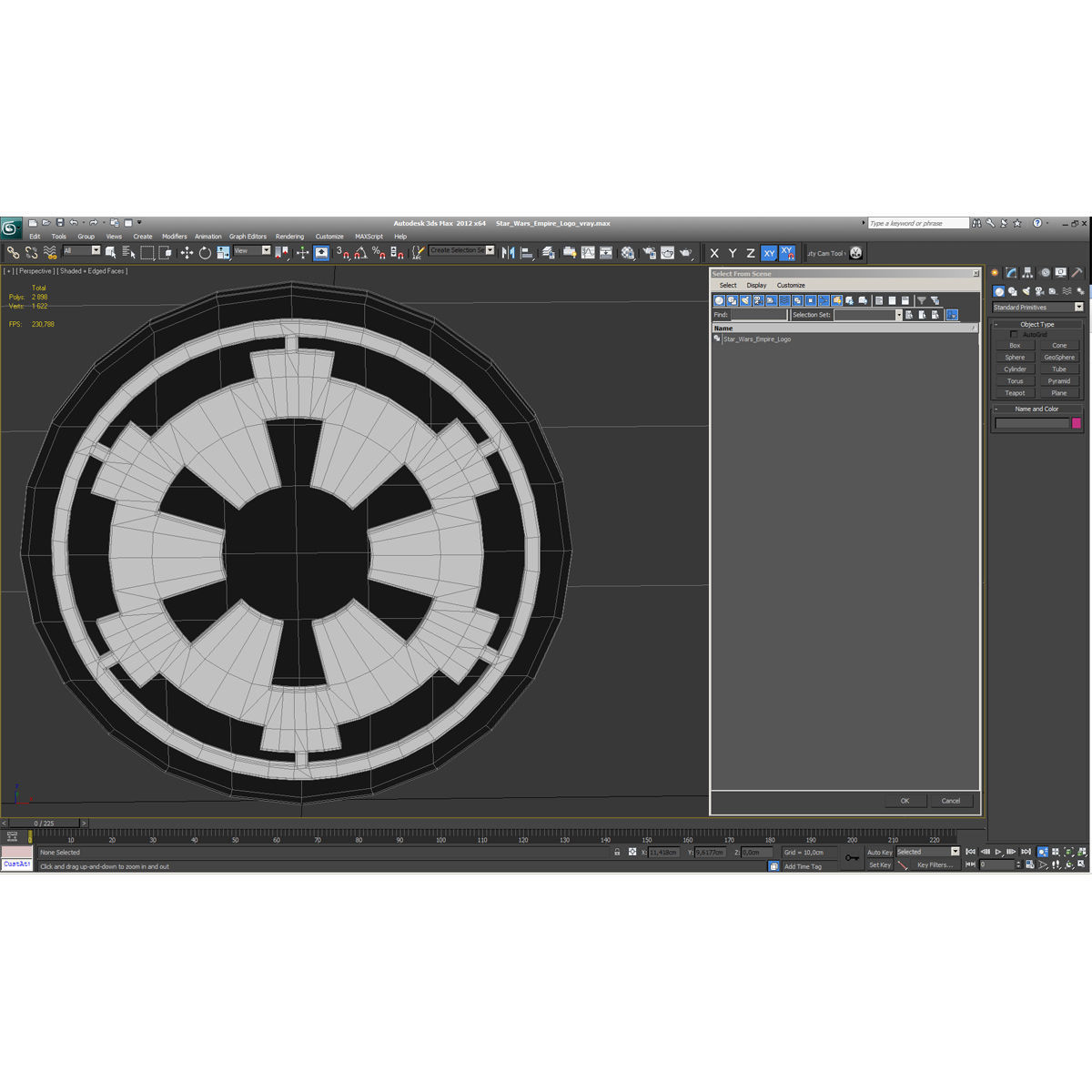Click the Save File icon in quick access
Image resolution: width=1092 pixels, height=1092 pixels.
click(60, 223)
